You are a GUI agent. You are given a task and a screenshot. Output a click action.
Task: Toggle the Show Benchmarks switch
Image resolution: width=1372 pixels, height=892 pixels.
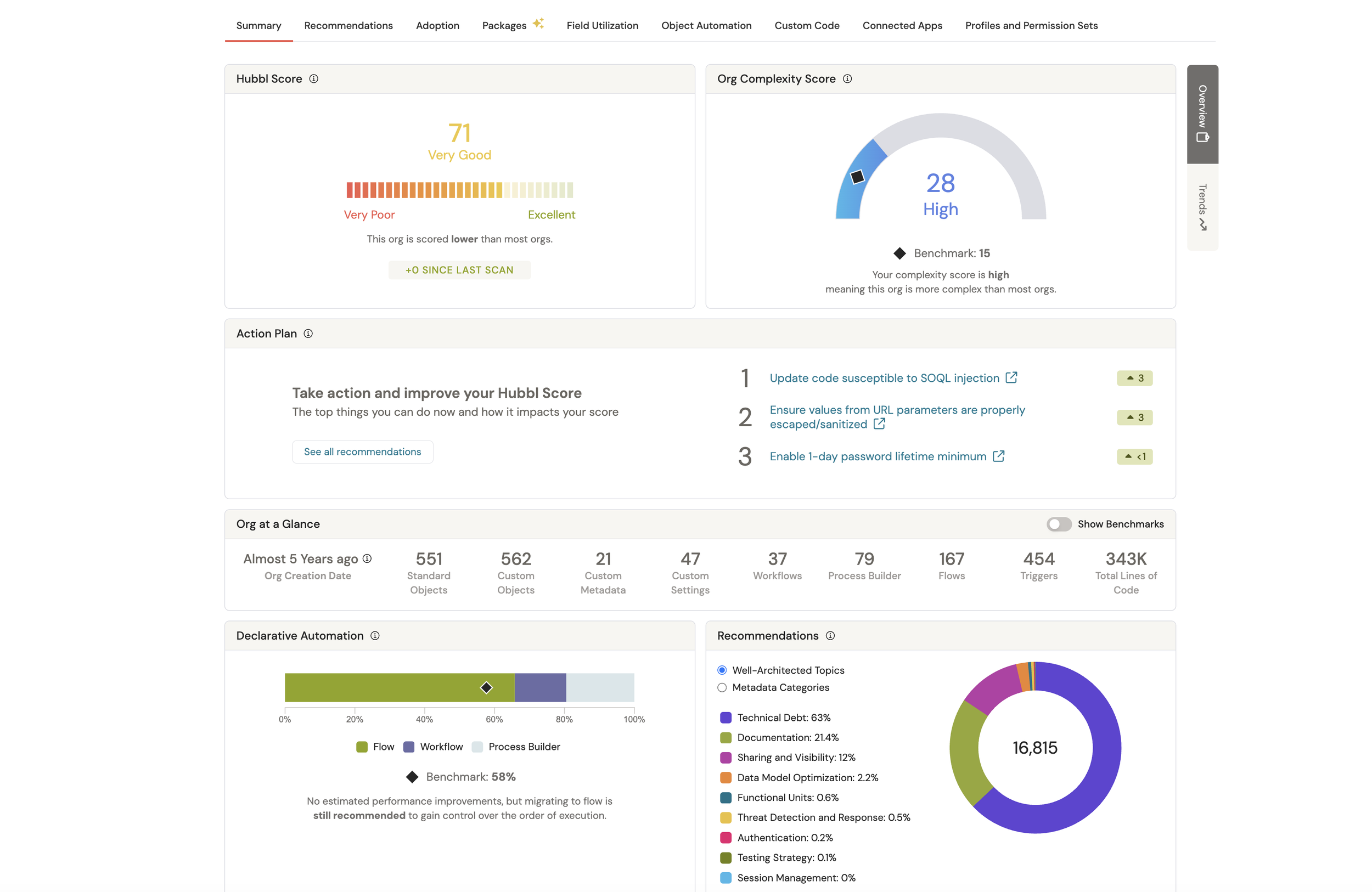(x=1059, y=524)
